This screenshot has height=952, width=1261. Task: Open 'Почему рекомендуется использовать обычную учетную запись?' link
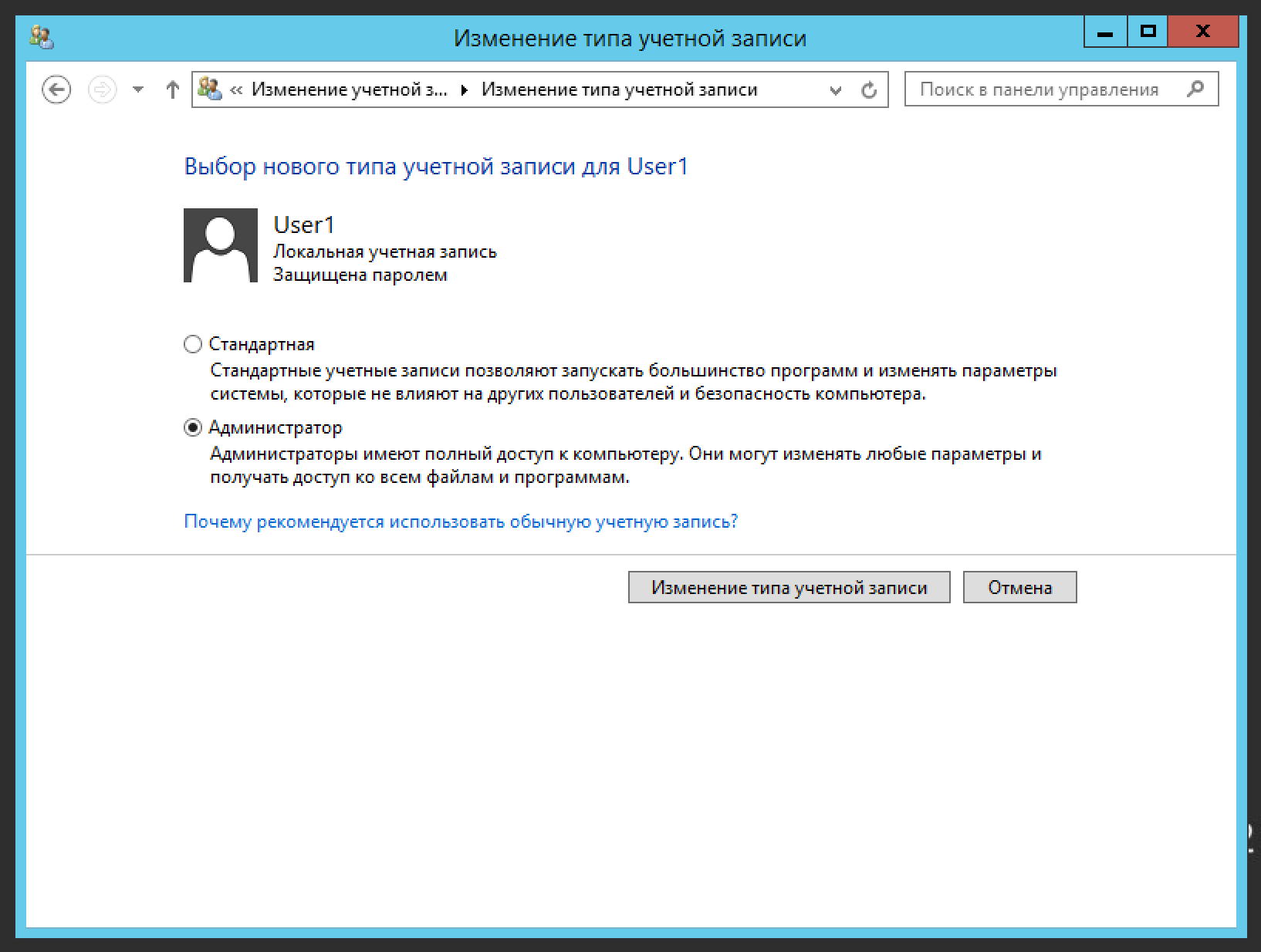click(x=461, y=522)
